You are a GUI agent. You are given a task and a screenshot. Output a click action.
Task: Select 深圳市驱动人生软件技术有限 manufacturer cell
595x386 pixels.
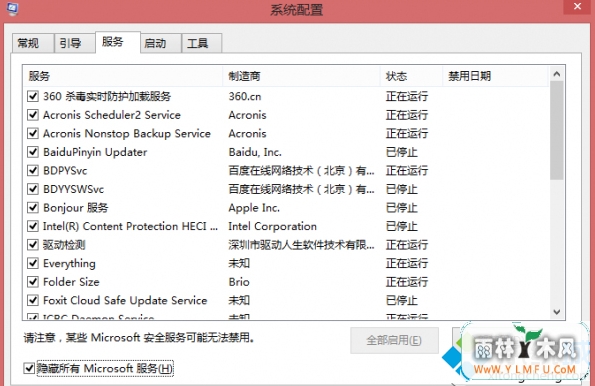301,245
